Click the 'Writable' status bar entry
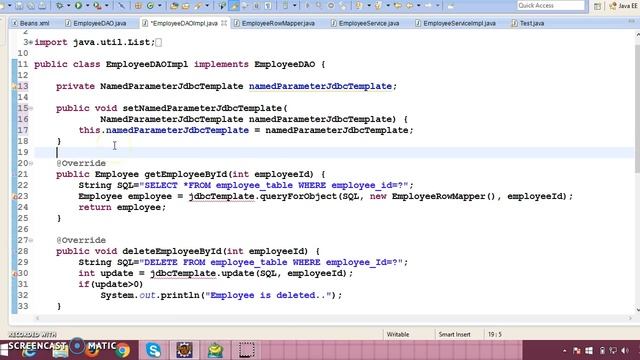Image resolution: width=640 pixels, height=360 pixels. pyautogui.click(x=398, y=334)
